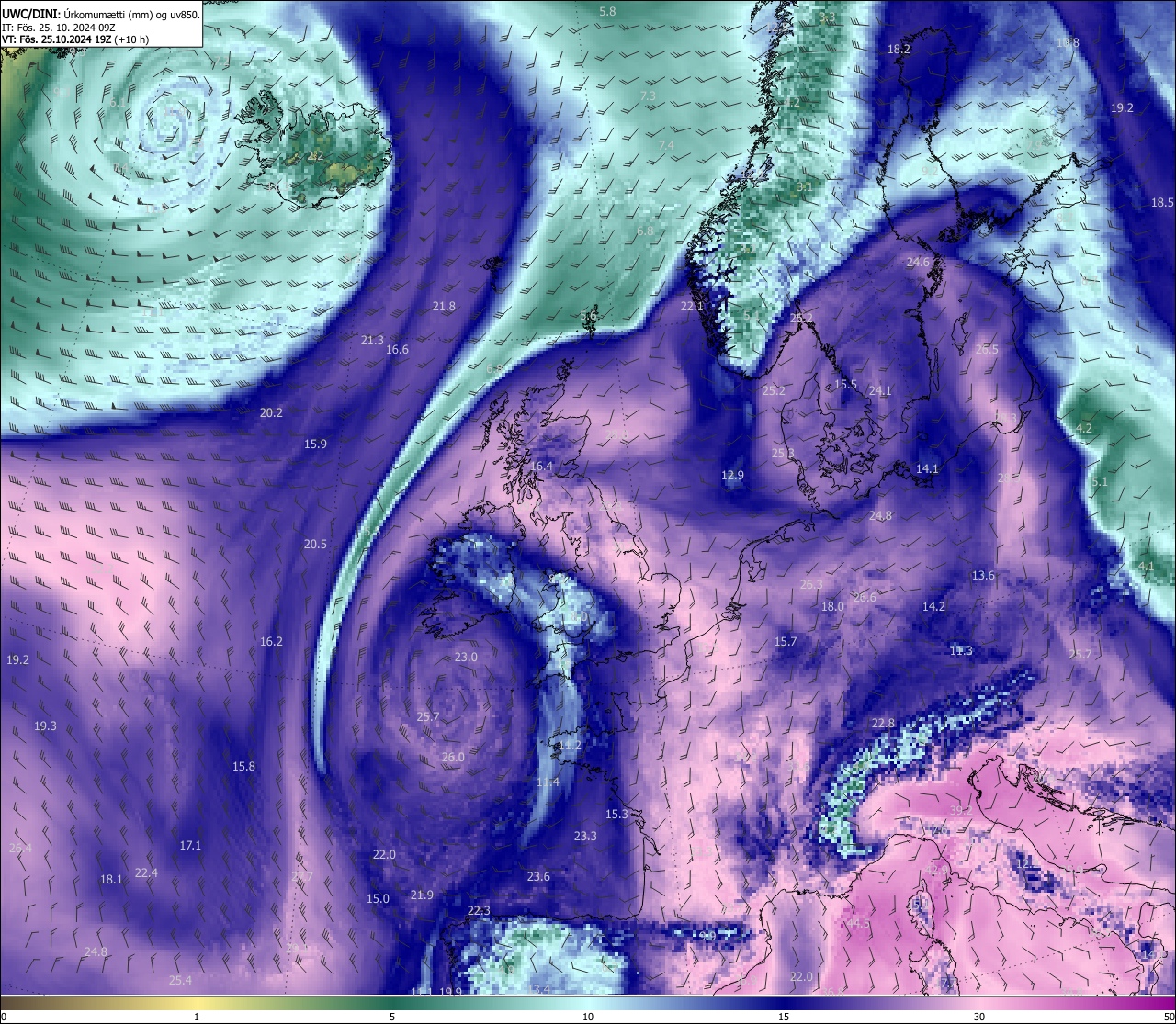Click the map value '5.8'
Viewport: 1176px width, 1024px height.
607,11
